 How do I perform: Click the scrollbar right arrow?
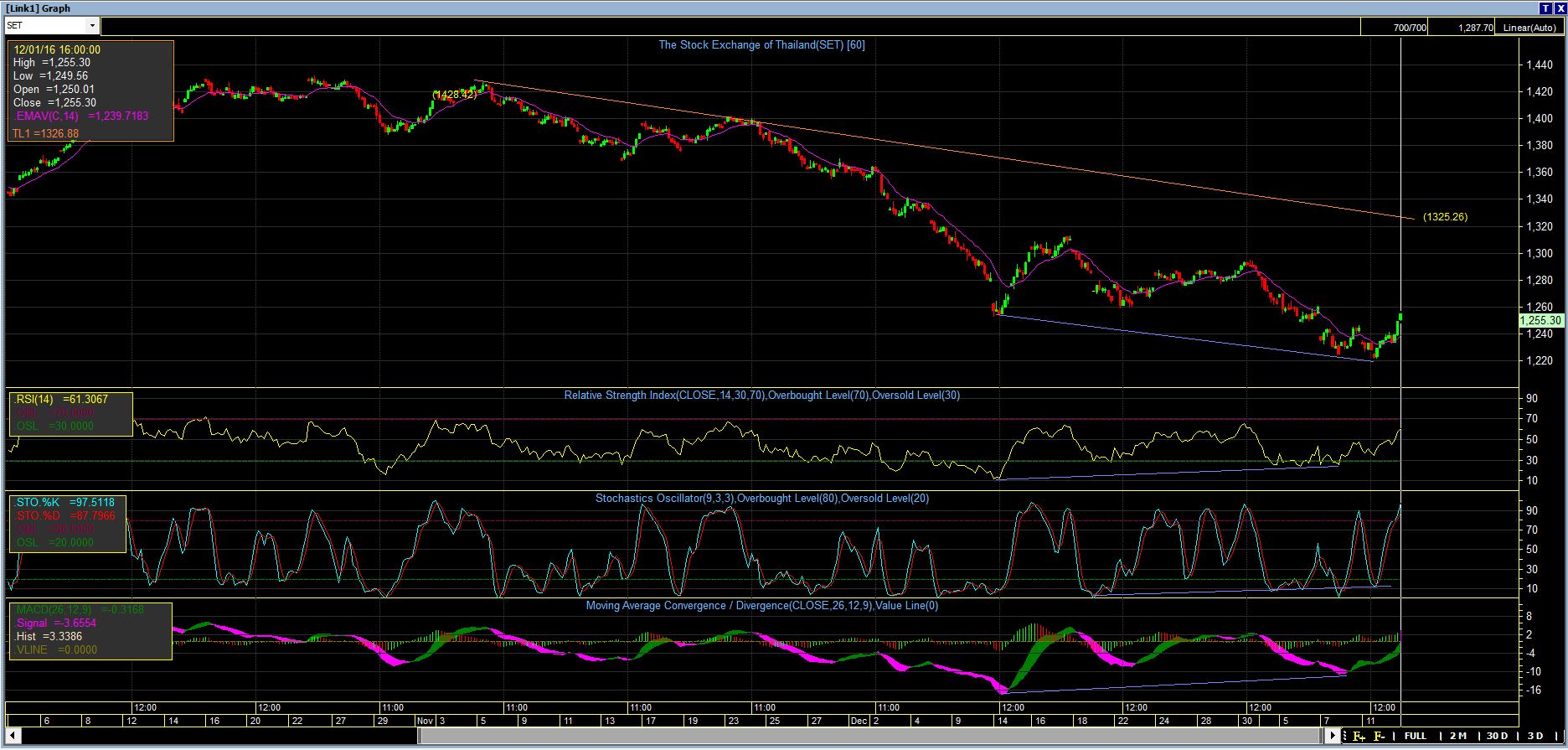(x=1333, y=736)
